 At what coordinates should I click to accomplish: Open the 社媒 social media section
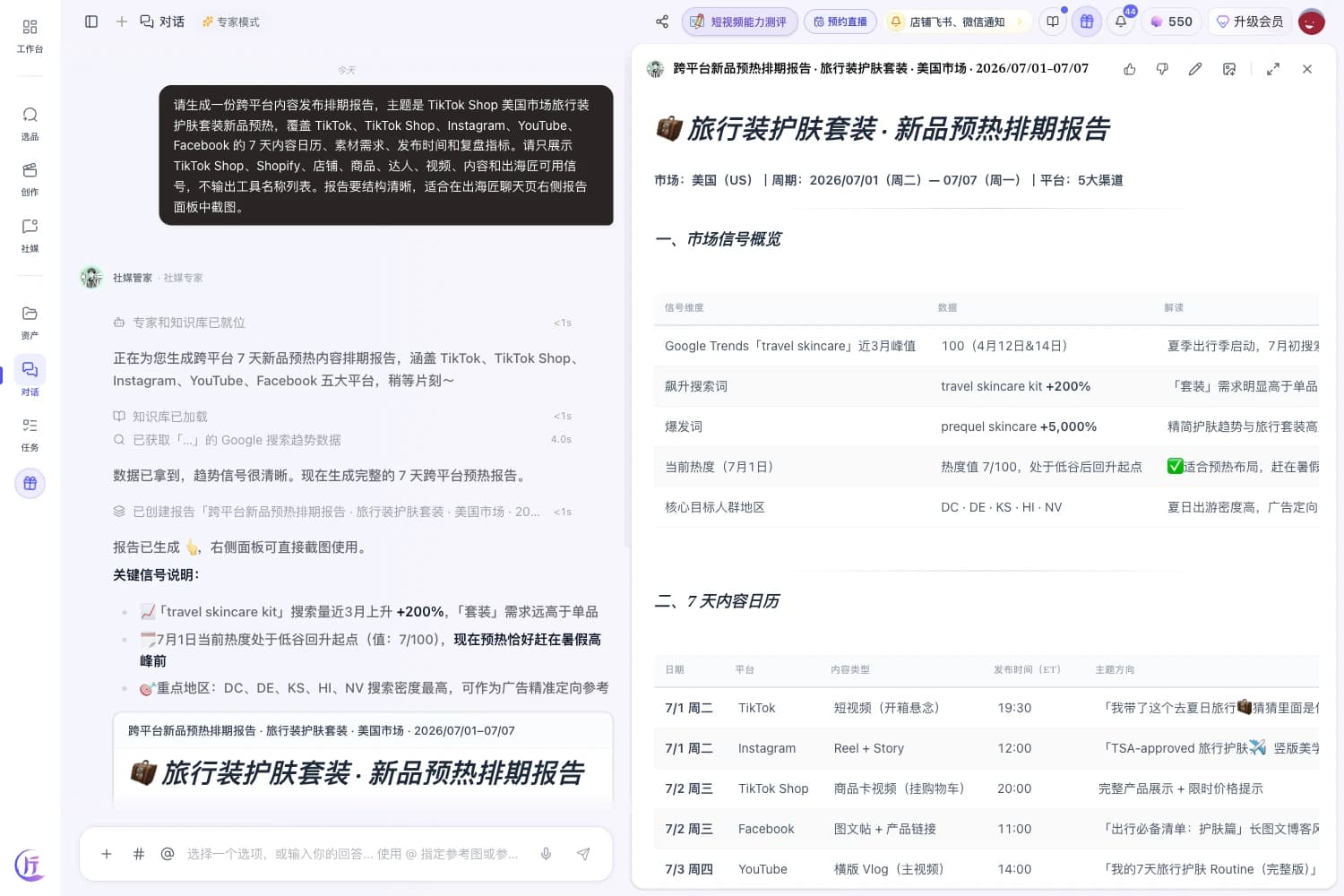click(x=30, y=236)
